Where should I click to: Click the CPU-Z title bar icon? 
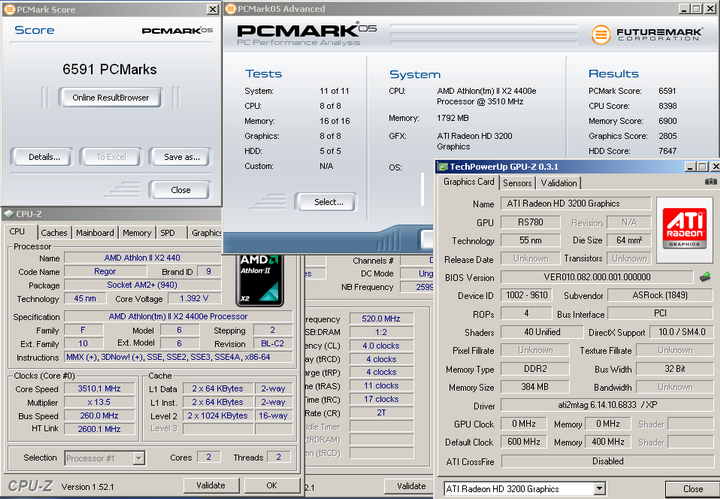tap(8, 214)
